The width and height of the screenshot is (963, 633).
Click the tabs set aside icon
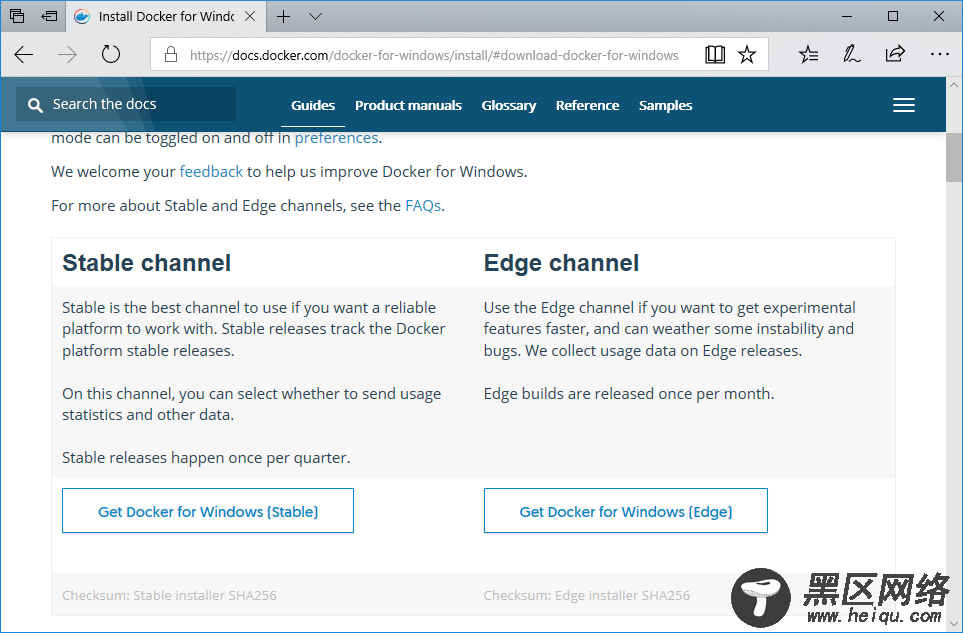(17, 16)
